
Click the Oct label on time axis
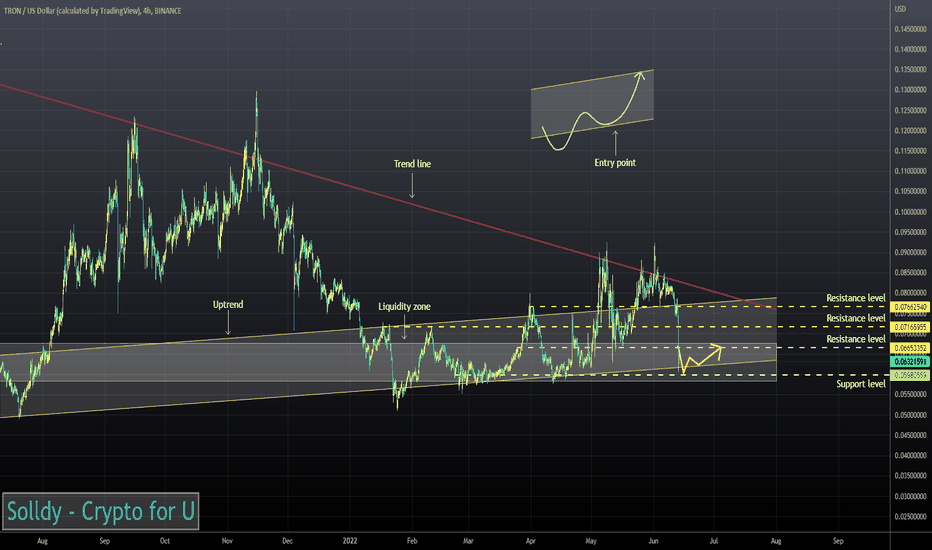(165, 541)
